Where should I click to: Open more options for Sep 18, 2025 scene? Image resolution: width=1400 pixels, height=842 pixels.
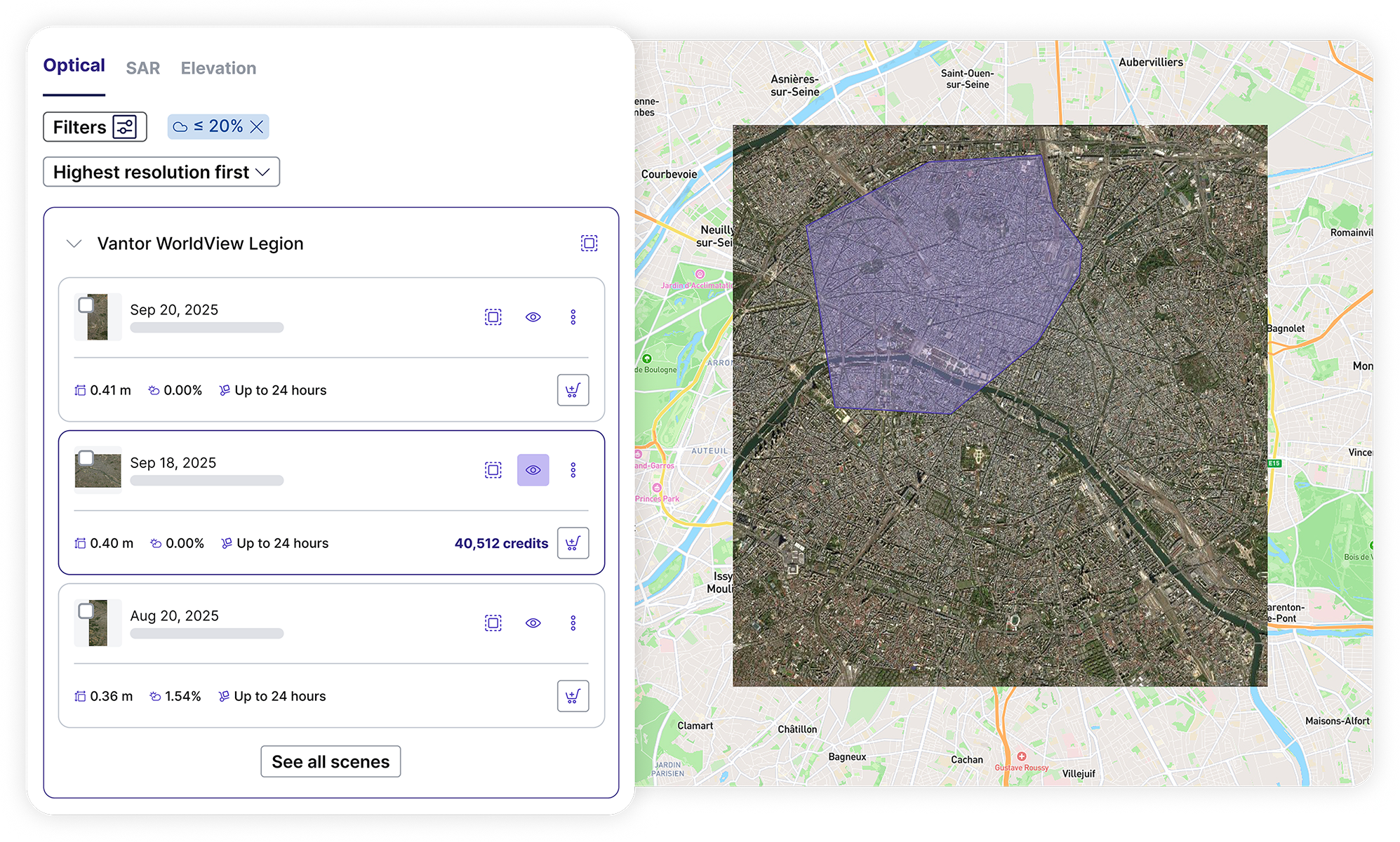(573, 470)
